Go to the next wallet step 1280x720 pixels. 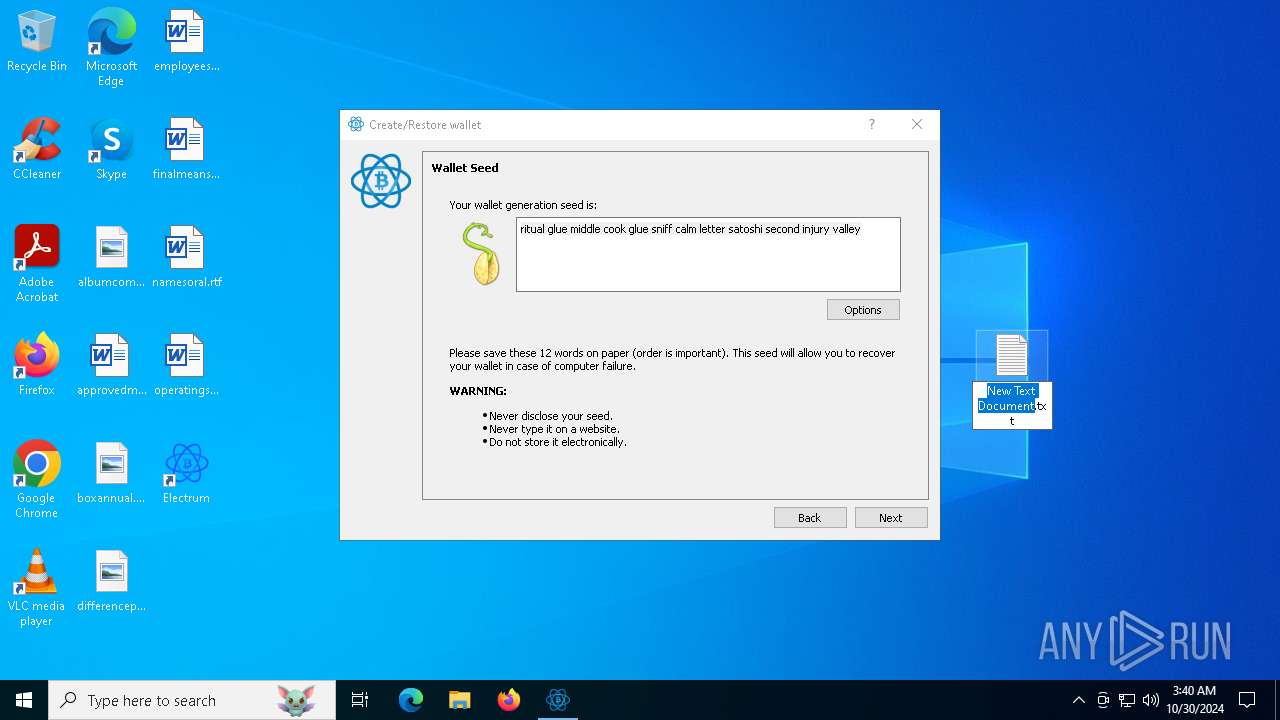pos(891,518)
